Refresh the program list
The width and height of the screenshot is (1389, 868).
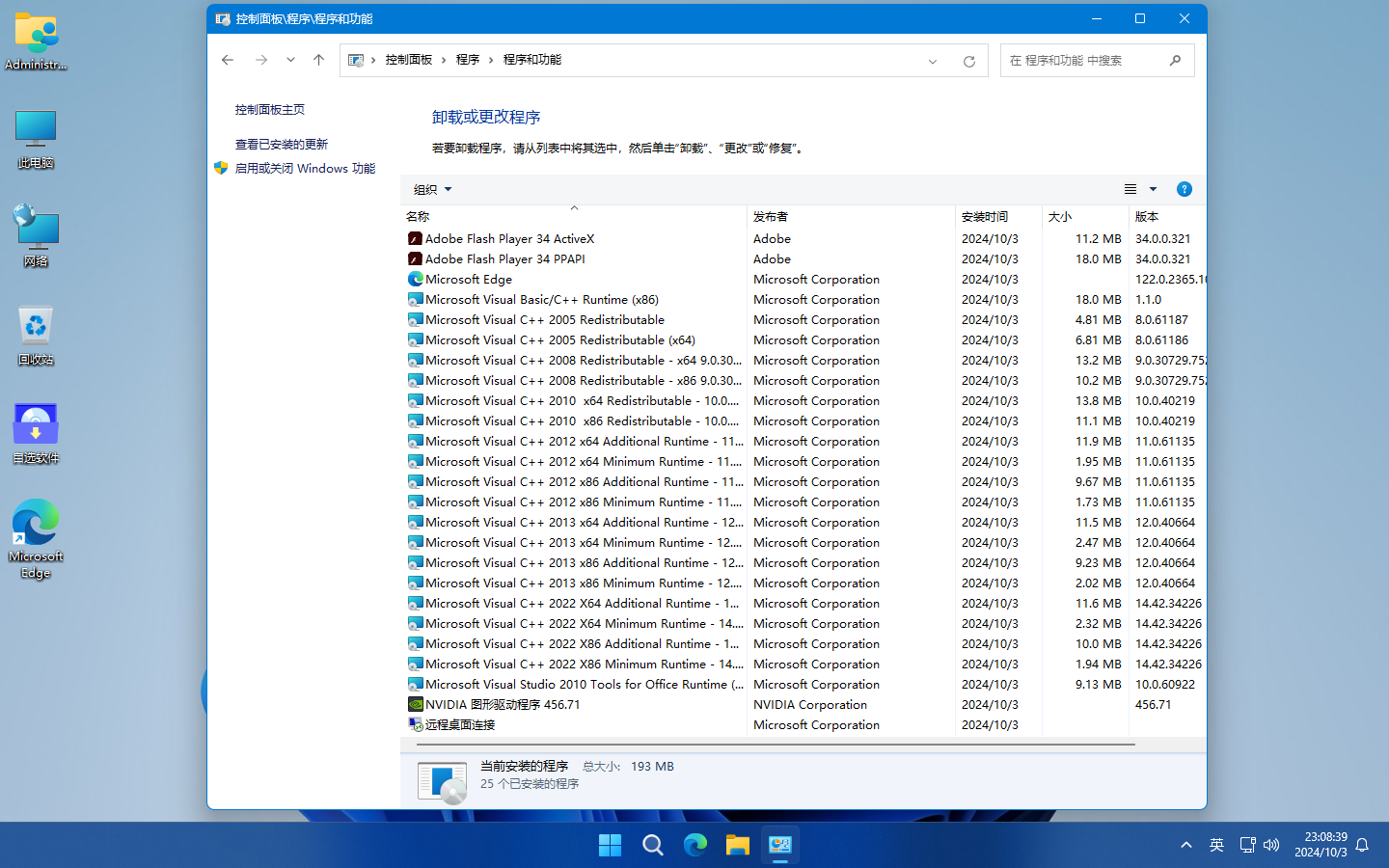coord(969,61)
